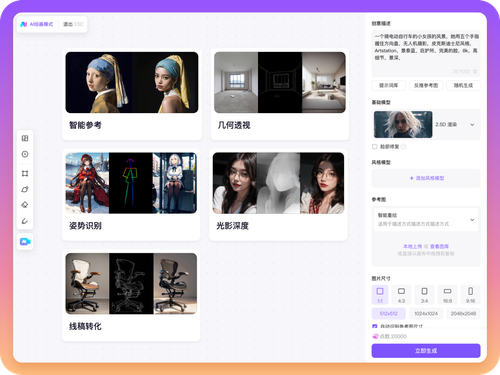The width and height of the screenshot is (500, 375).
Task: Select the lasso selection tool
Action: [x=25, y=189]
